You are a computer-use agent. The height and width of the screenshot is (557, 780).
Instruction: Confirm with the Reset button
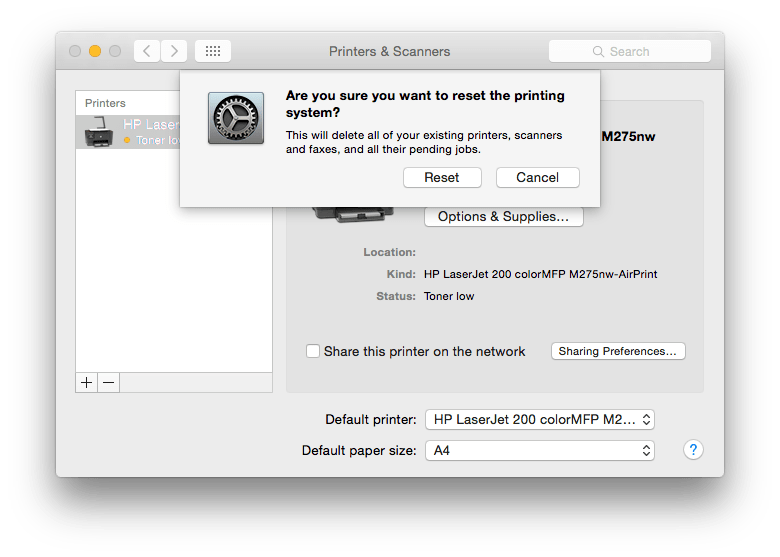click(x=442, y=178)
